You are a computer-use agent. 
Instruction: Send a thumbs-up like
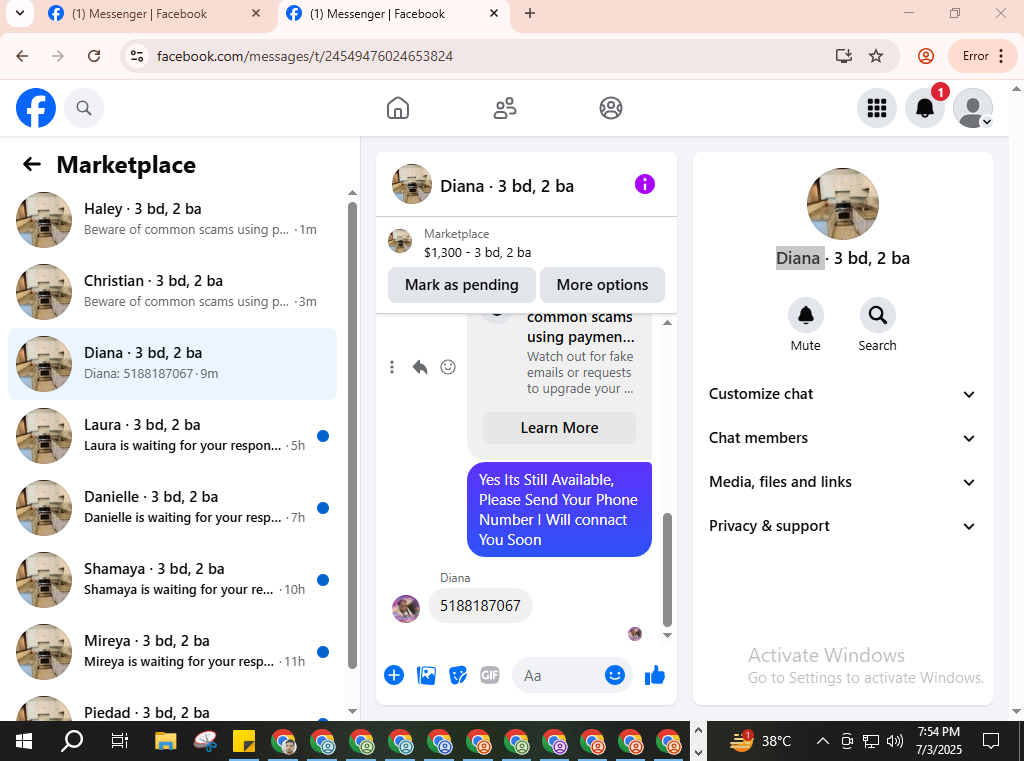(x=654, y=675)
